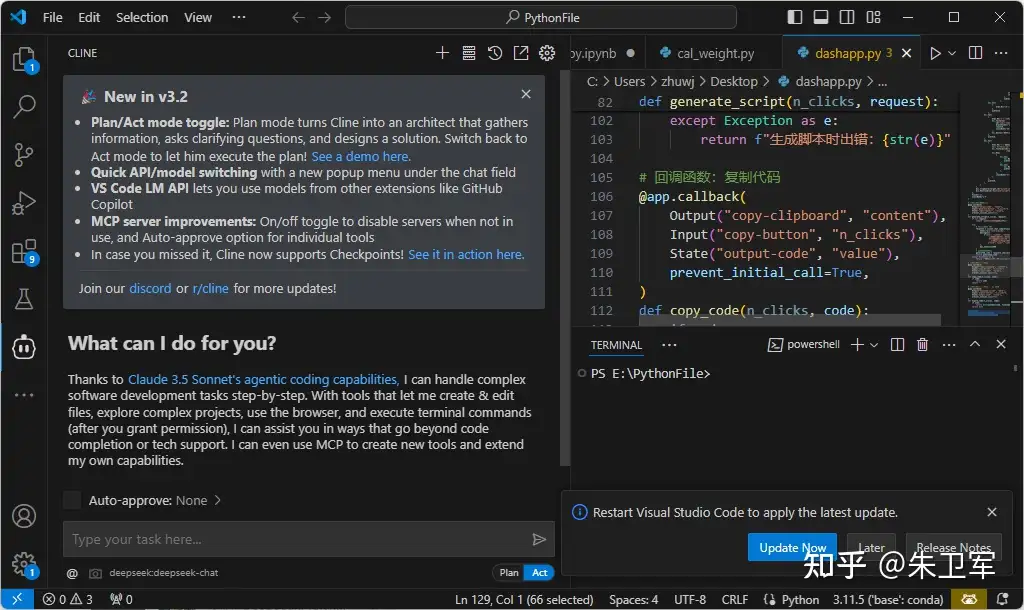Image resolution: width=1024 pixels, height=610 pixels.
Task: Show additional views ellipsis in activity bar
Action: click(24, 394)
